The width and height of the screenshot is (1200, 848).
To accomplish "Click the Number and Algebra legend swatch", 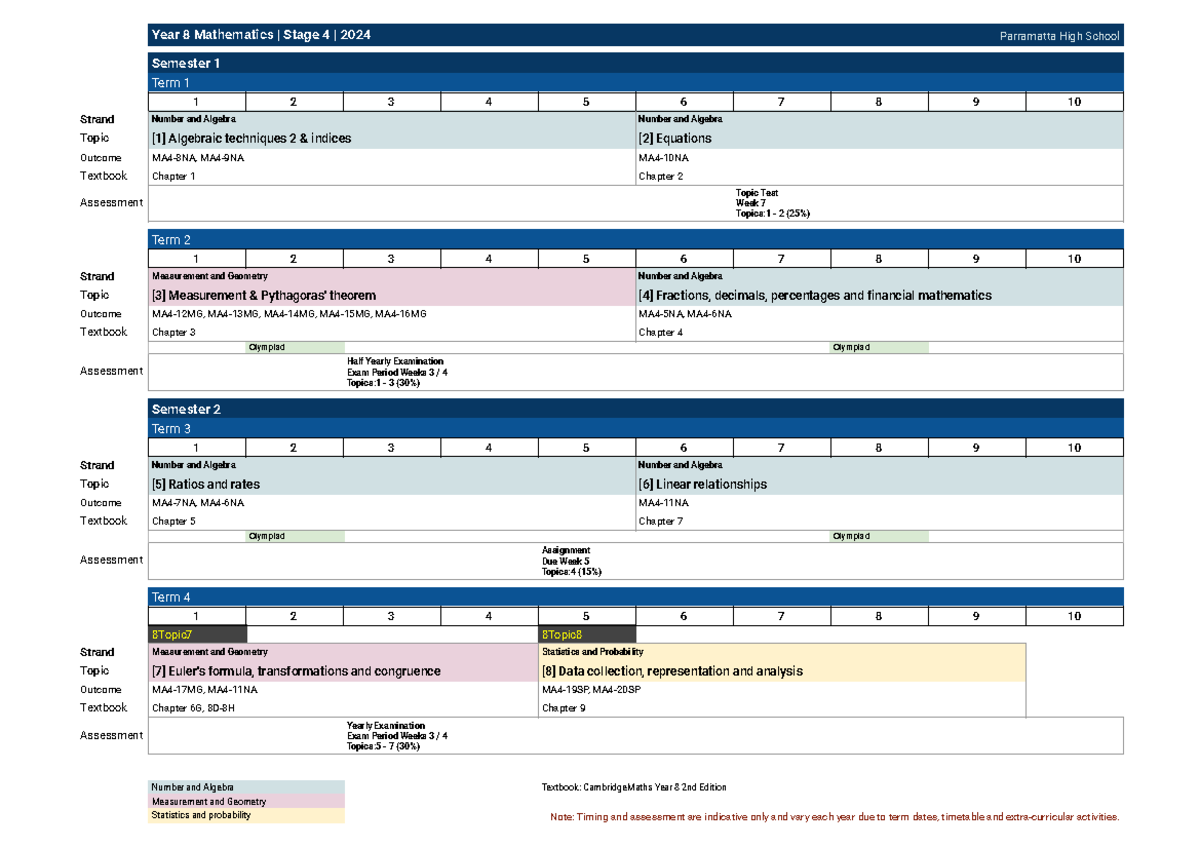I will tap(246, 788).
